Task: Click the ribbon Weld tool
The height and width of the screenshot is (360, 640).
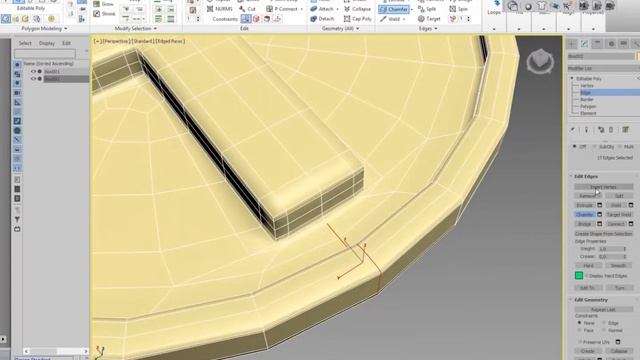Action: pyautogui.click(x=390, y=19)
